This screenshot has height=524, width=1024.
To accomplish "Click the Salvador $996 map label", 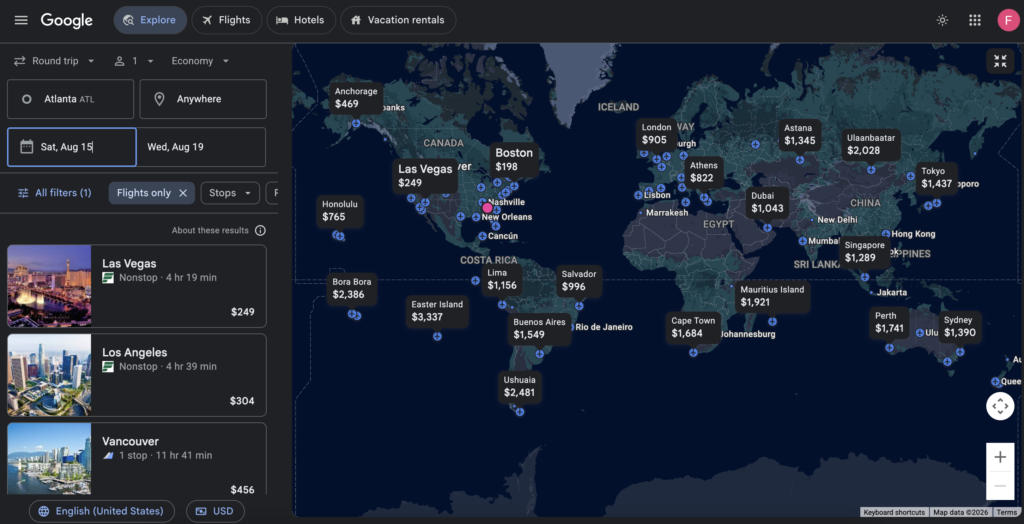I will [579, 281].
